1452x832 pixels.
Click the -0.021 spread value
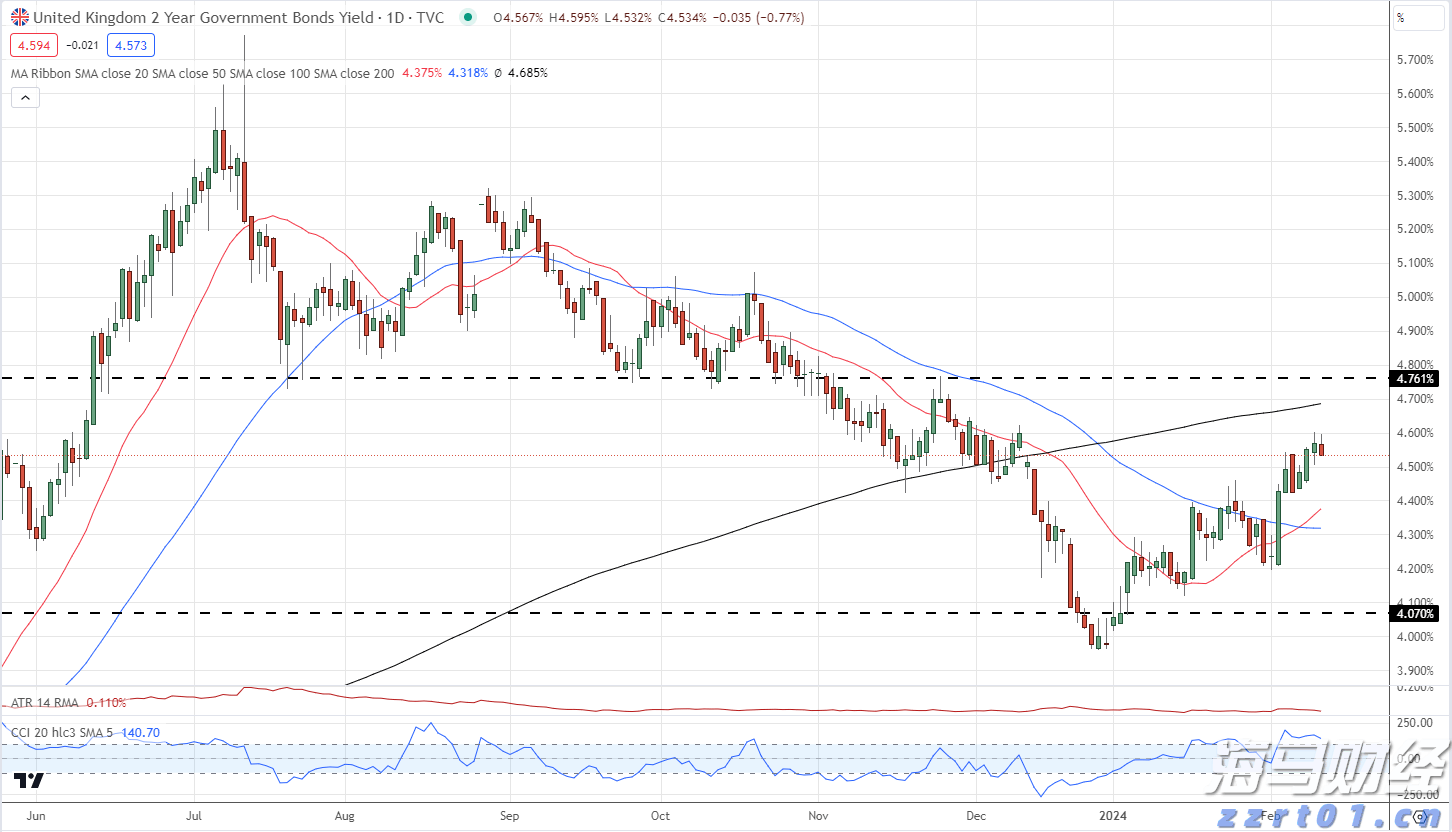point(81,45)
